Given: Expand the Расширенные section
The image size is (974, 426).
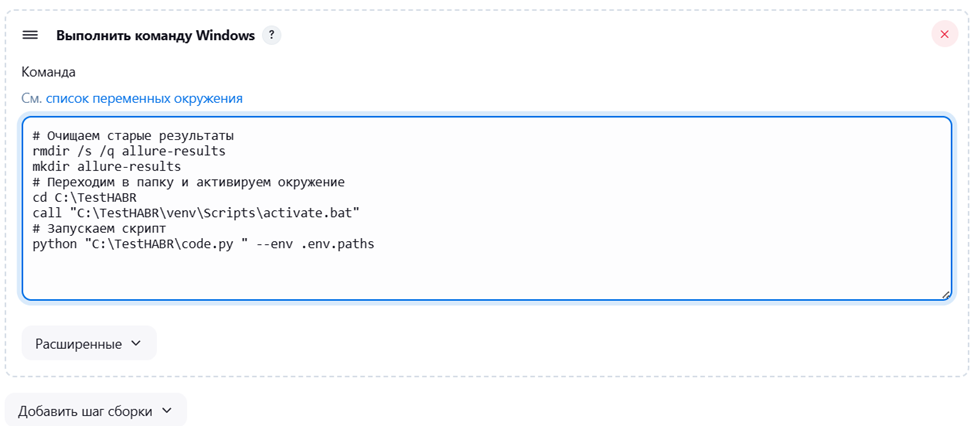Looking at the screenshot, I should 89,343.
